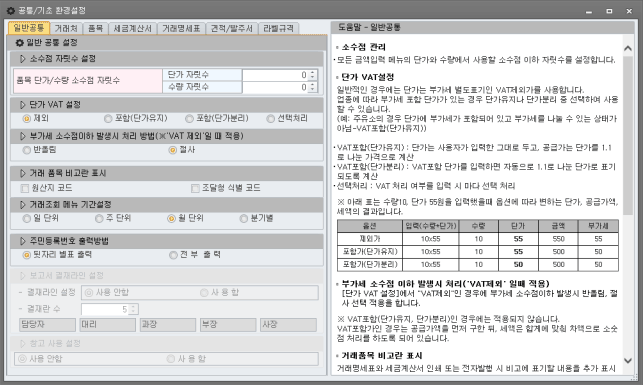Expand the 창고 사용 설정 arrow
The height and width of the screenshot is (385, 643).
click(23, 343)
